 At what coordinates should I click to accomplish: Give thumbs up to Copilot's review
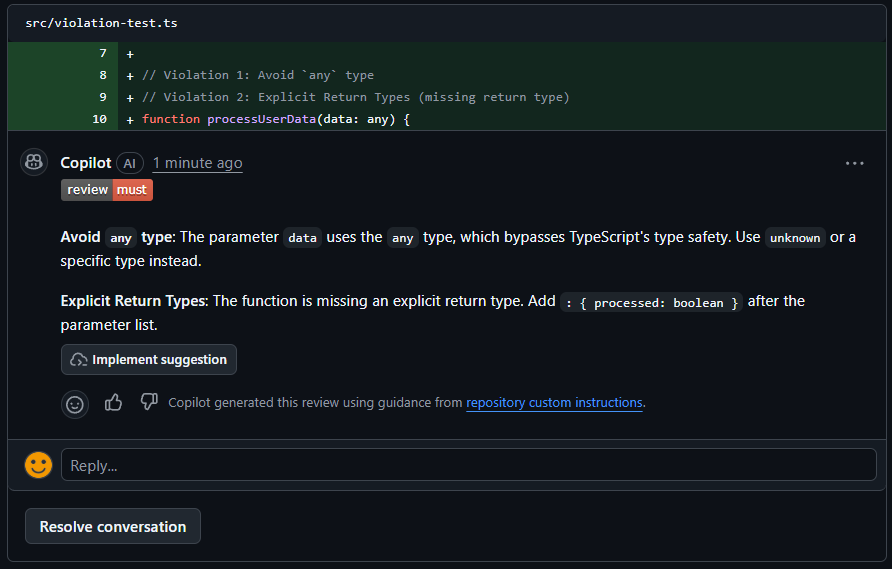pos(113,403)
